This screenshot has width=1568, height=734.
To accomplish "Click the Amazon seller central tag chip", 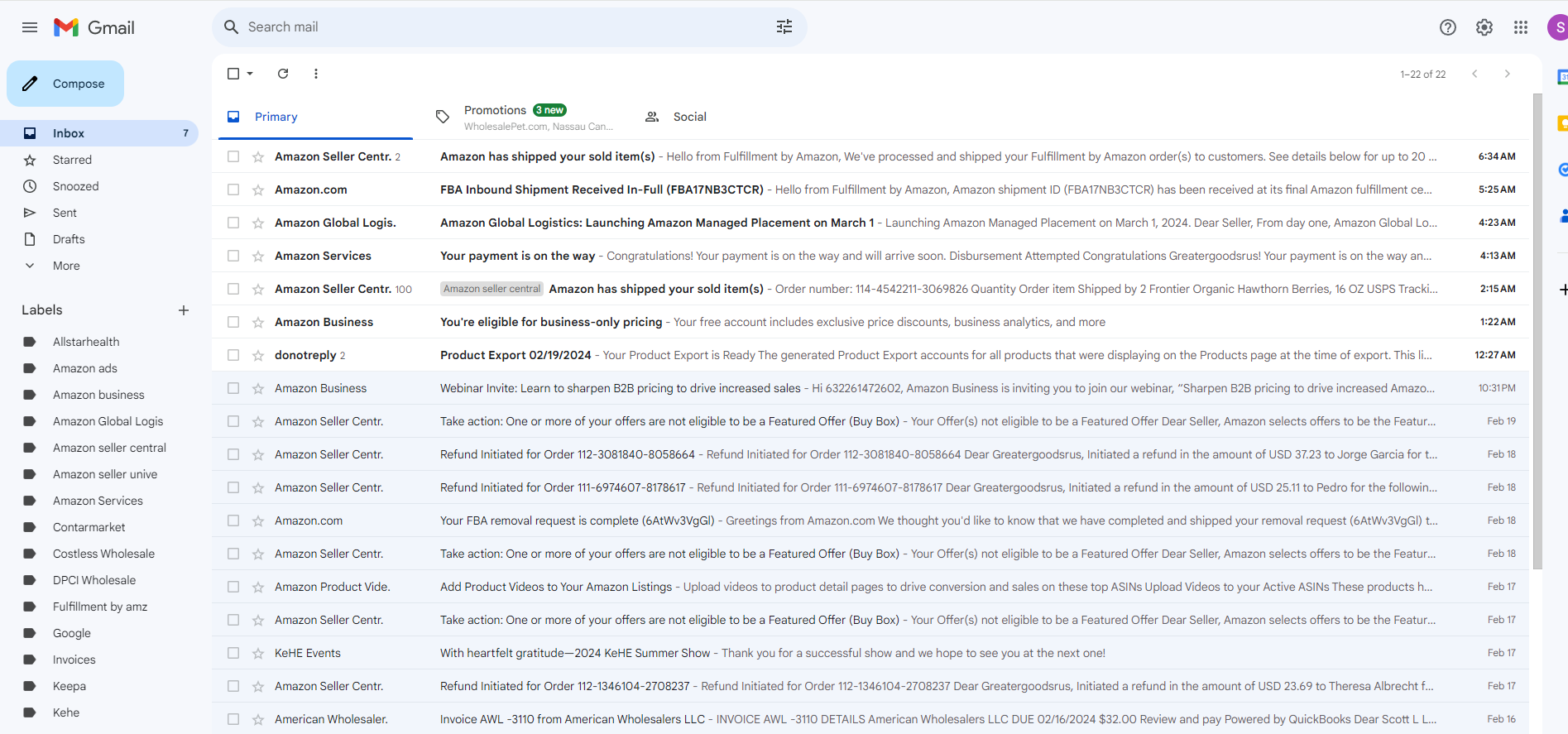I will 491,289.
